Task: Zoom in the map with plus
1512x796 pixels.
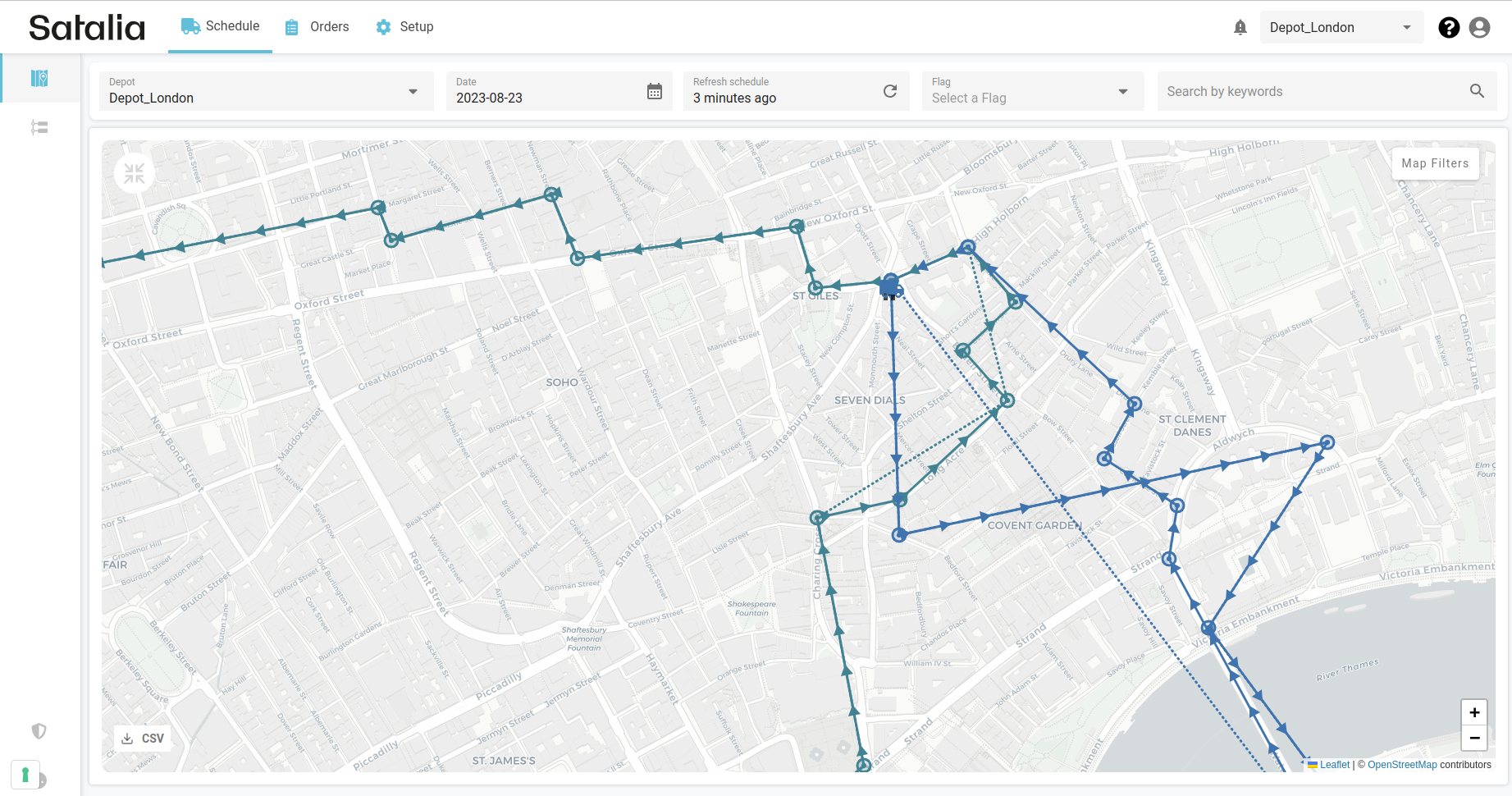Action: coord(1474,712)
